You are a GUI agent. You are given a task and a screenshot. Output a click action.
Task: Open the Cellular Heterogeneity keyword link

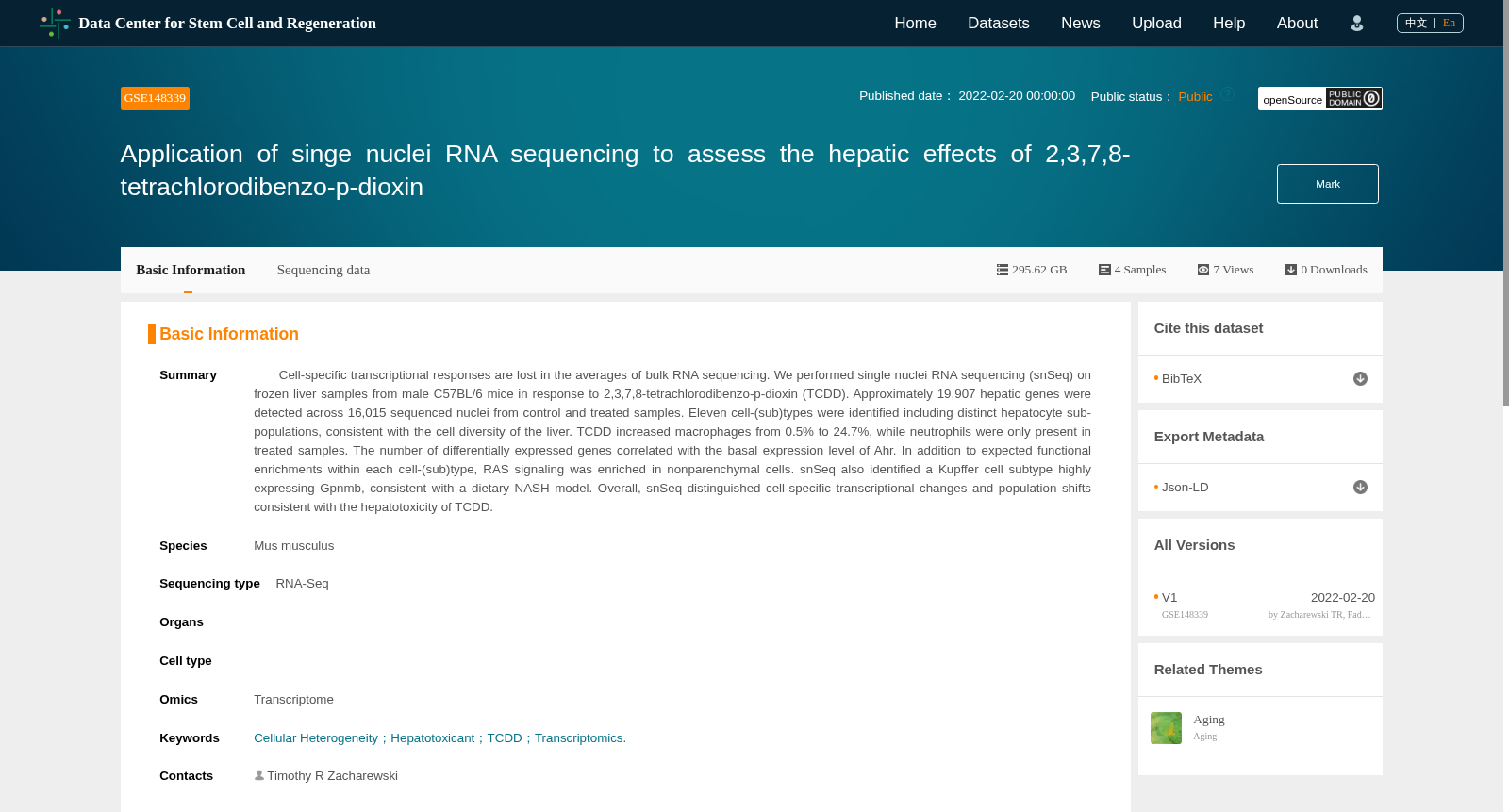pyautogui.click(x=316, y=737)
